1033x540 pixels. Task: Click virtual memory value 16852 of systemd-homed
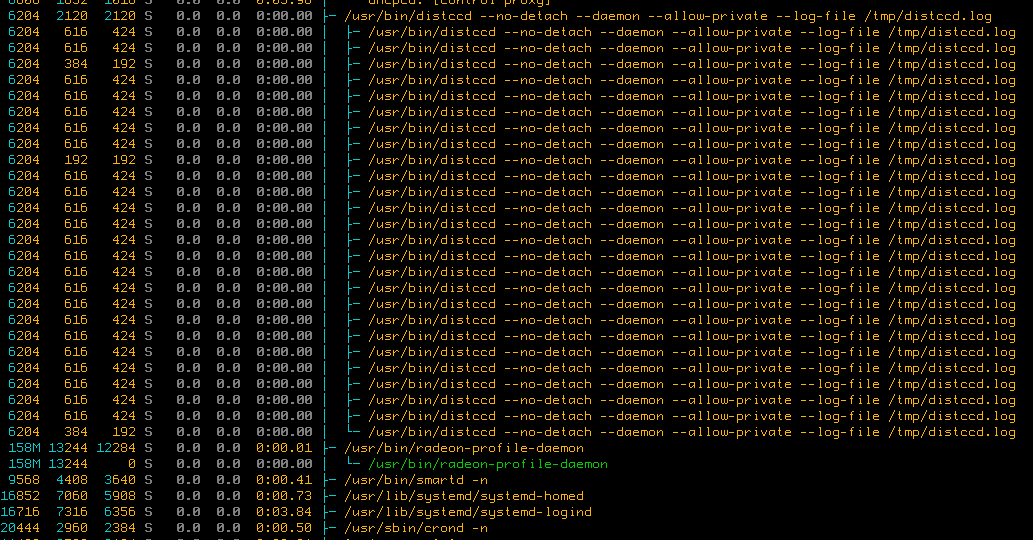pyautogui.click(x=20, y=496)
